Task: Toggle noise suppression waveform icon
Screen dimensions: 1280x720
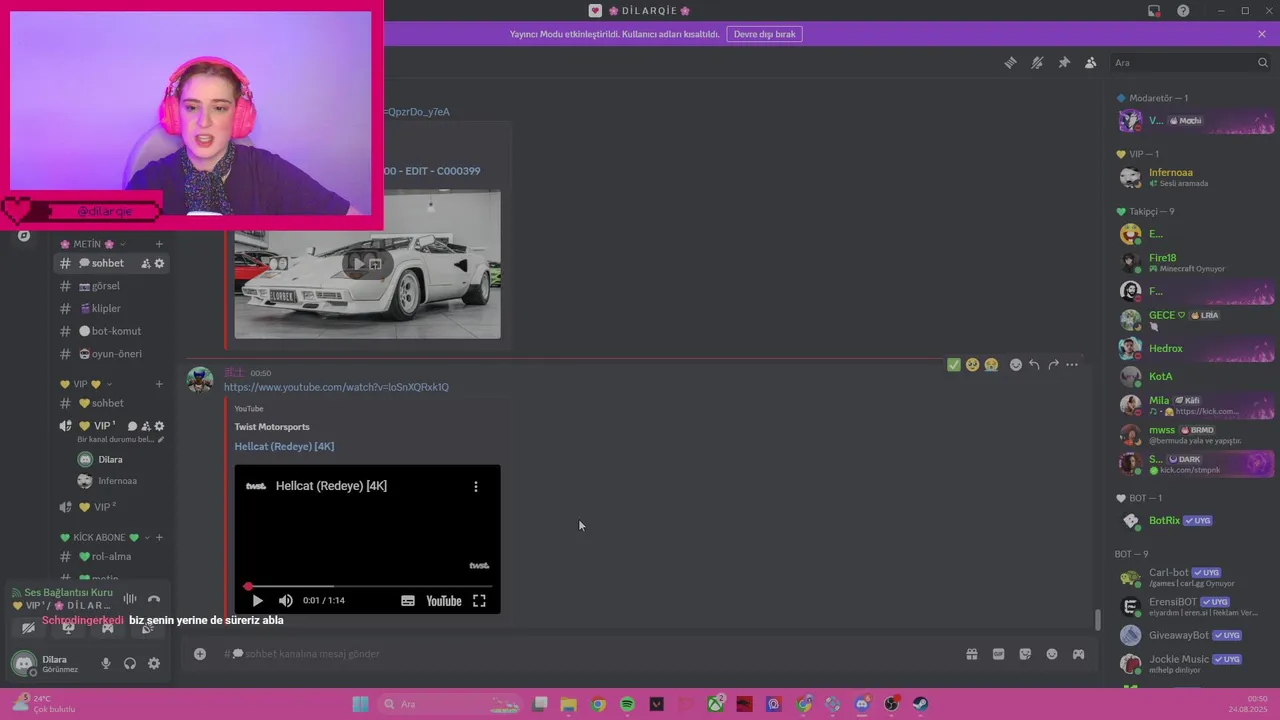Action: (130, 599)
